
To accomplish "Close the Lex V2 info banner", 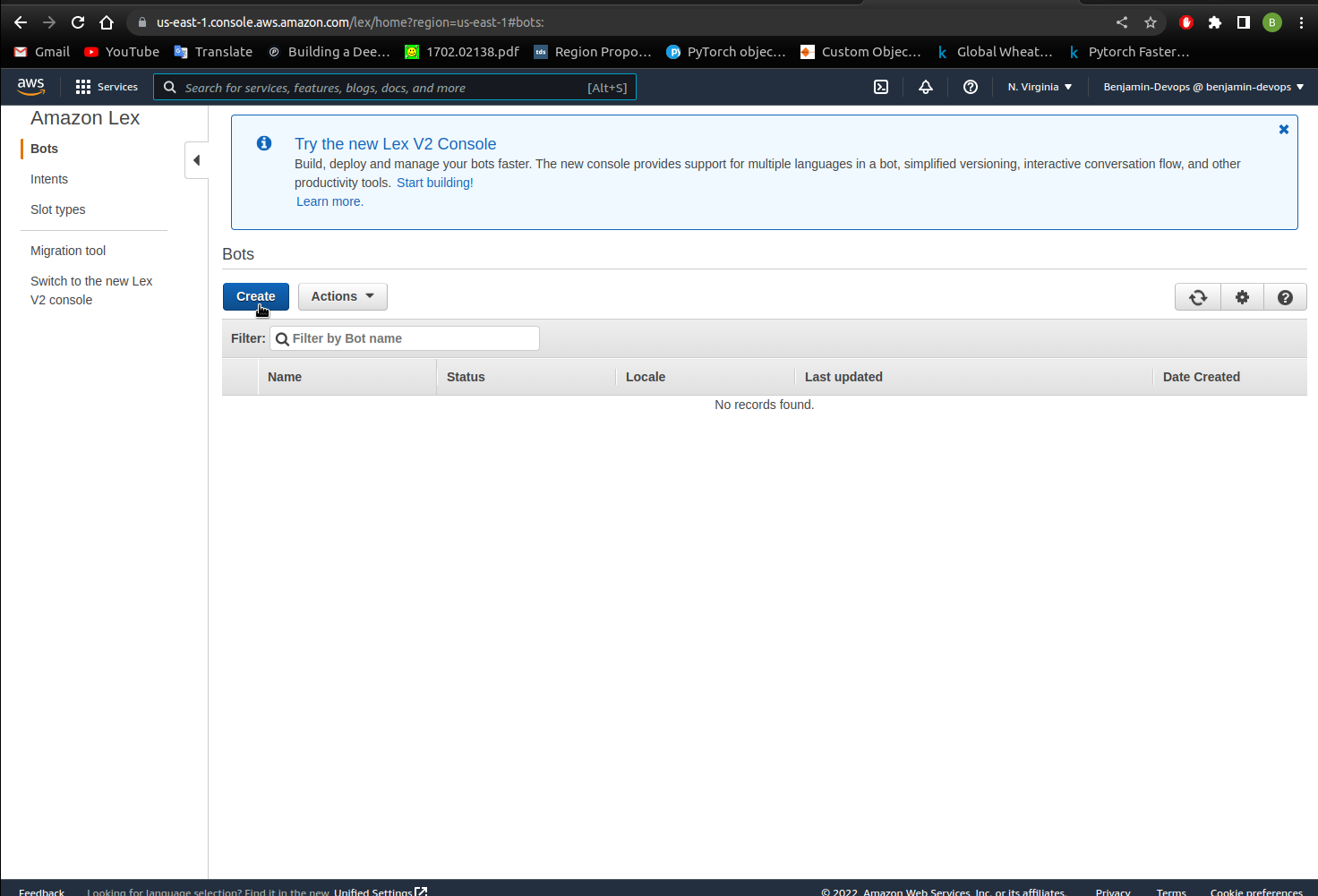I will [1284, 130].
